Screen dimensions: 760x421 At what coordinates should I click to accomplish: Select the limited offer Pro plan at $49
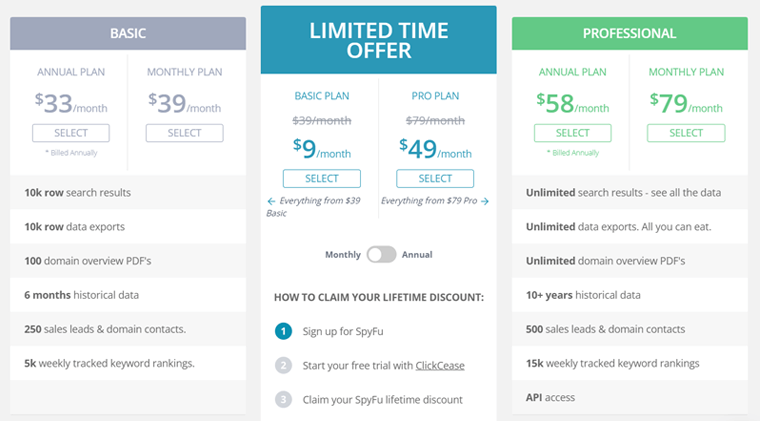(x=435, y=178)
